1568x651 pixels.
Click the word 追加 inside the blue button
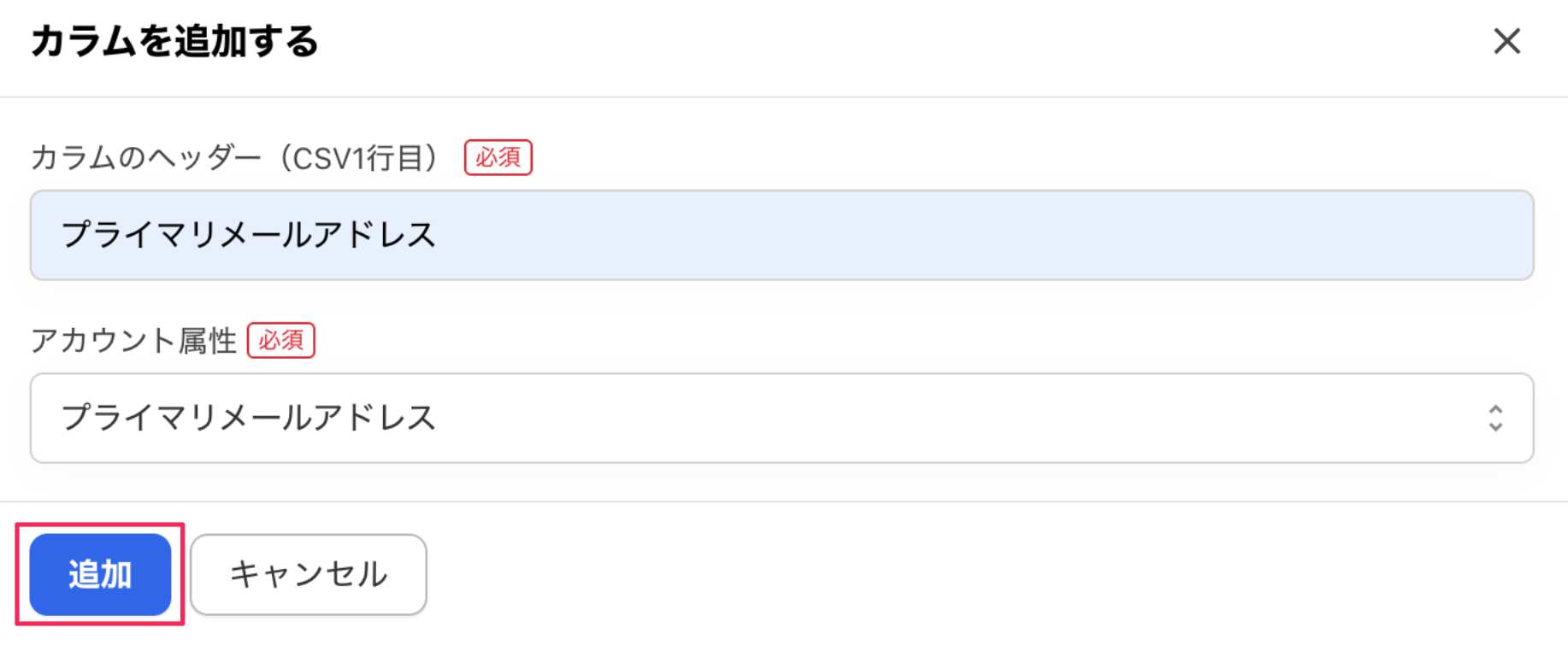click(x=100, y=574)
